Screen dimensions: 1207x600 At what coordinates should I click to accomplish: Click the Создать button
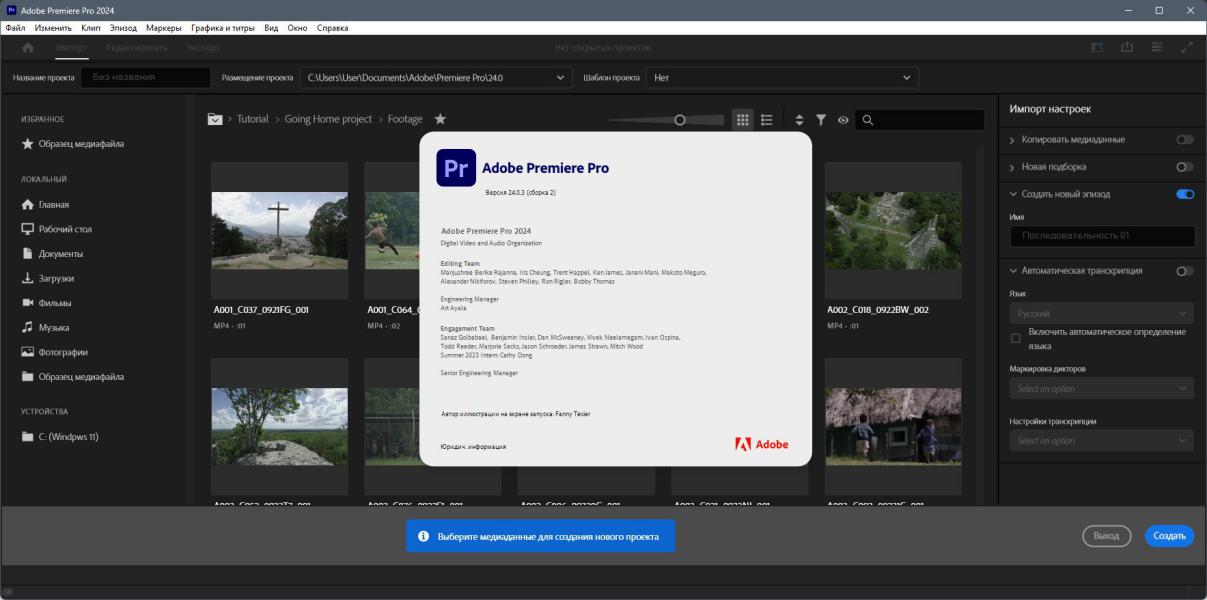pos(1169,536)
